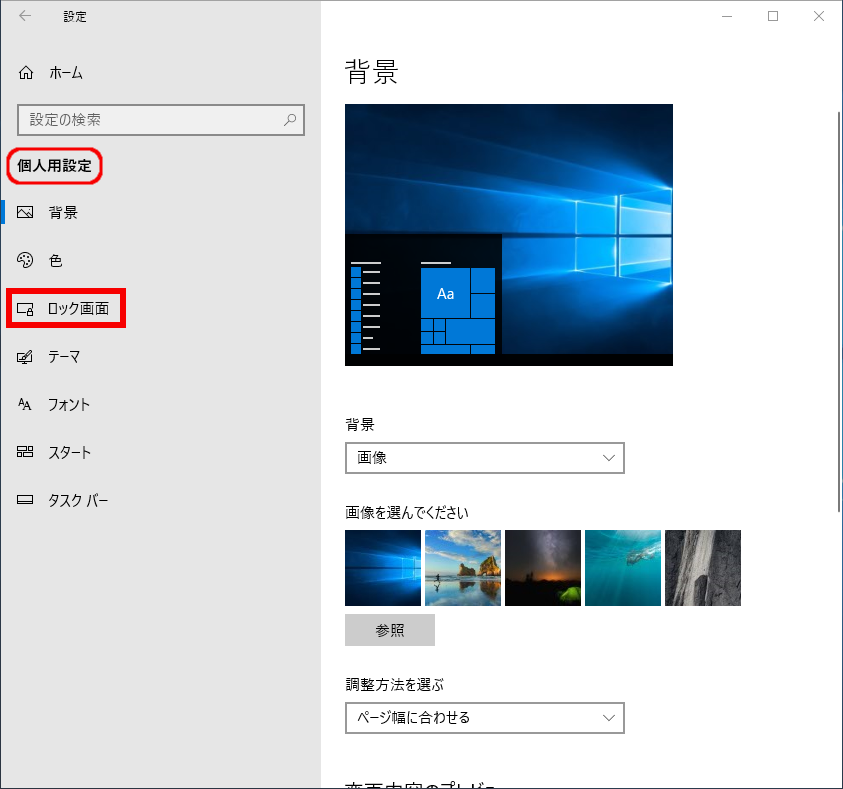Click the 色 palette icon
The width and height of the screenshot is (843, 789).
pyautogui.click(x=25, y=260)
